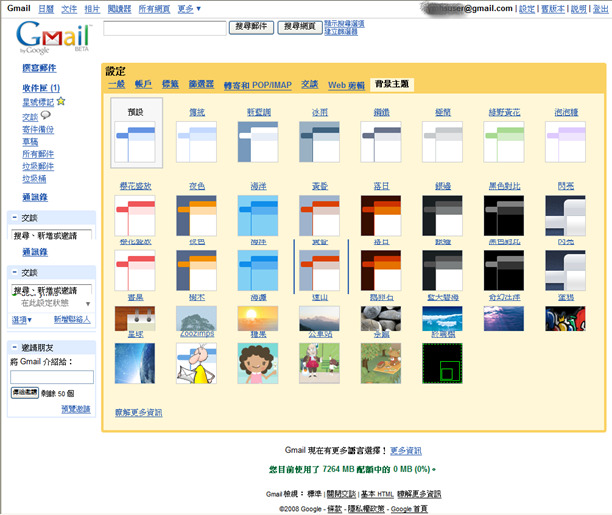Switch to the 一般 settings tab
The height and width of the screenshot is (515, 612).
click(117, 84)
